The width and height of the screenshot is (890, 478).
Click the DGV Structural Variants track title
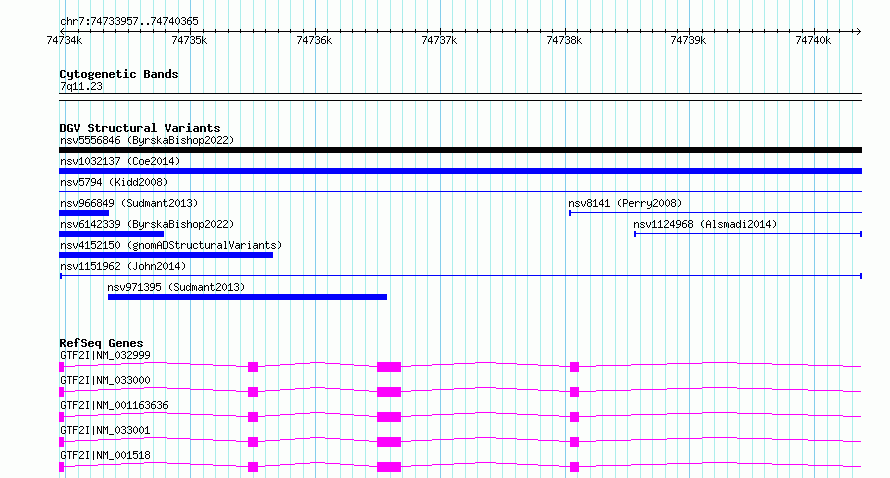coord(140,128)
